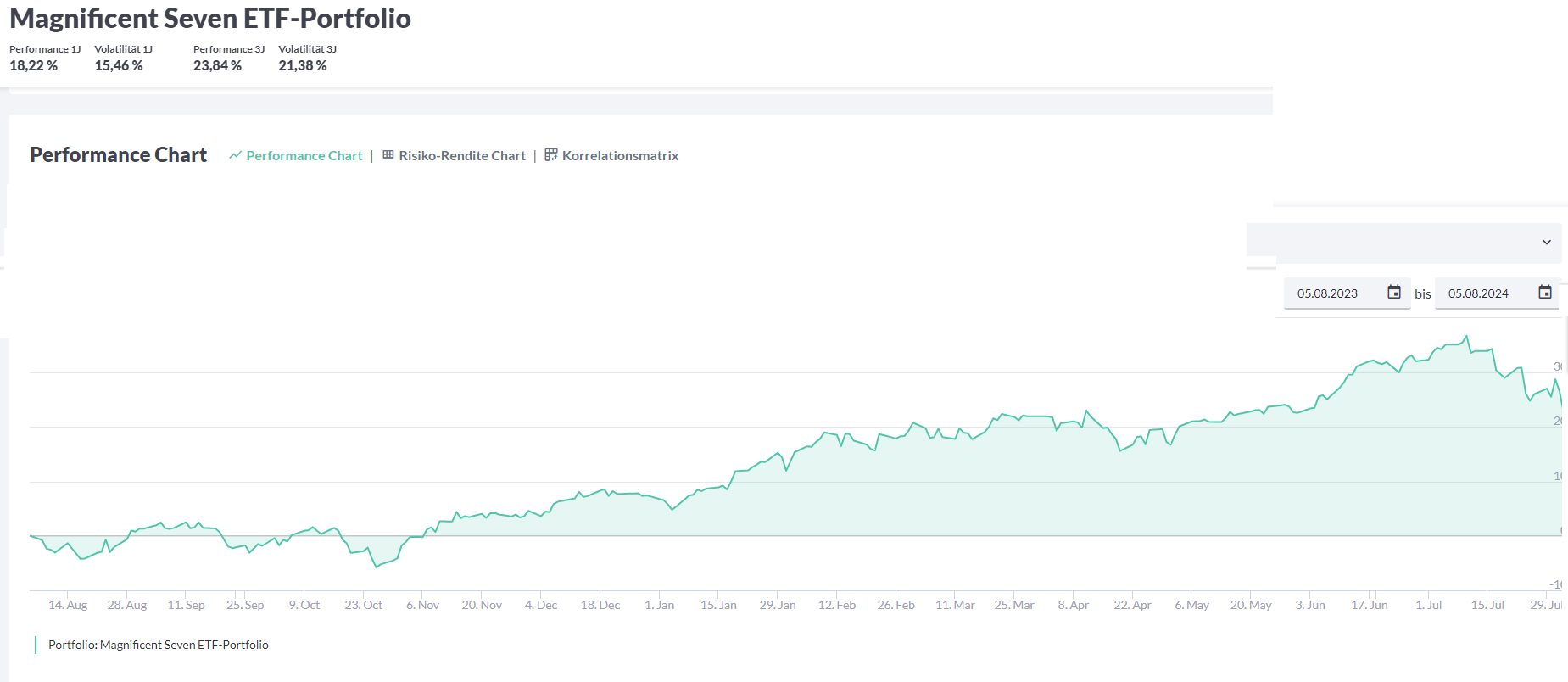The height and width of the screenshot is (682, 1568).
Task: Select the green Performance Chart tab link
Action: coord(304,156)
